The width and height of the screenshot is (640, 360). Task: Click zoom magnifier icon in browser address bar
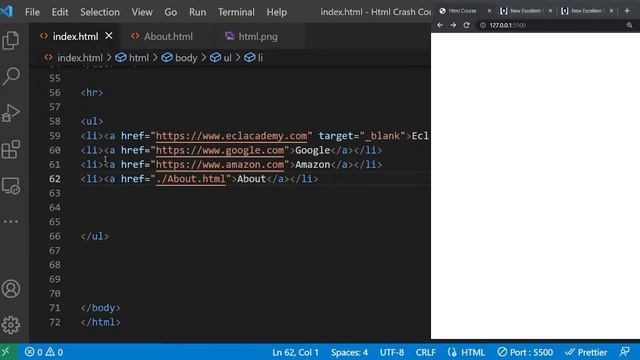pos(629,25)
